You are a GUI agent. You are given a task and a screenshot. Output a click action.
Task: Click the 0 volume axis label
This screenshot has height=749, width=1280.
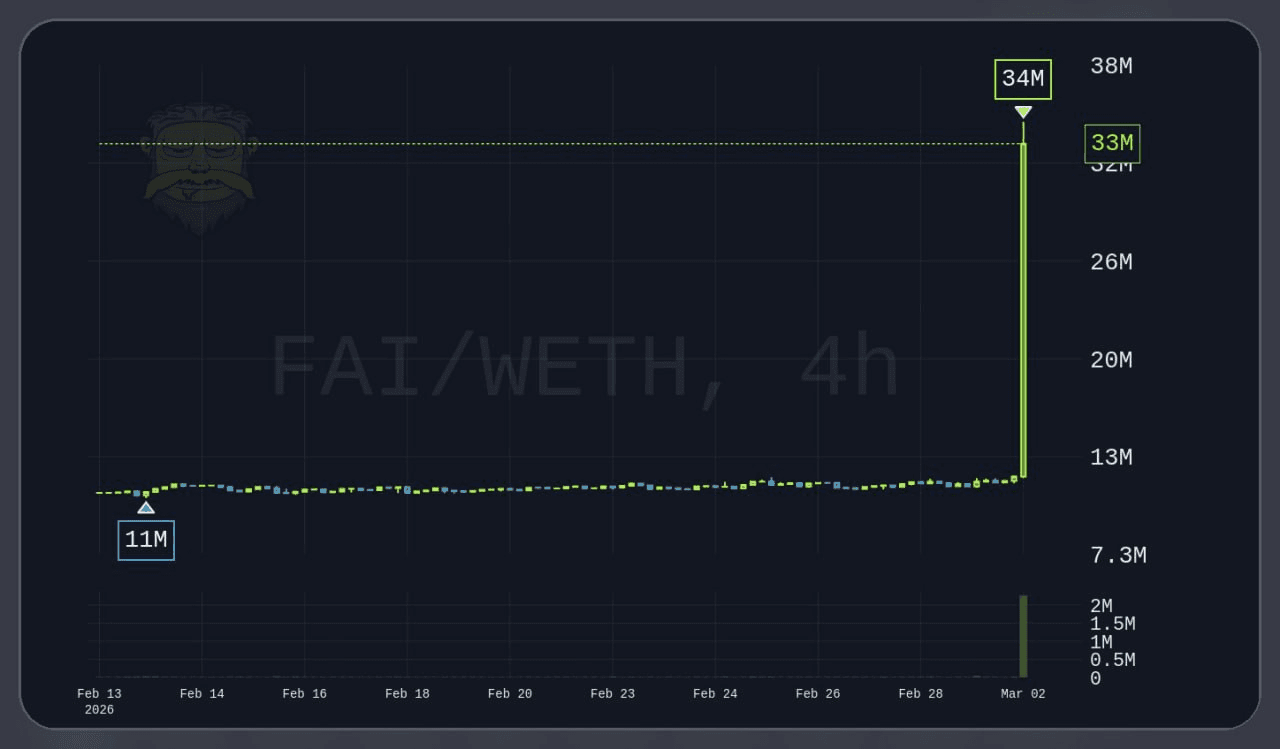tap(1094, 678)
